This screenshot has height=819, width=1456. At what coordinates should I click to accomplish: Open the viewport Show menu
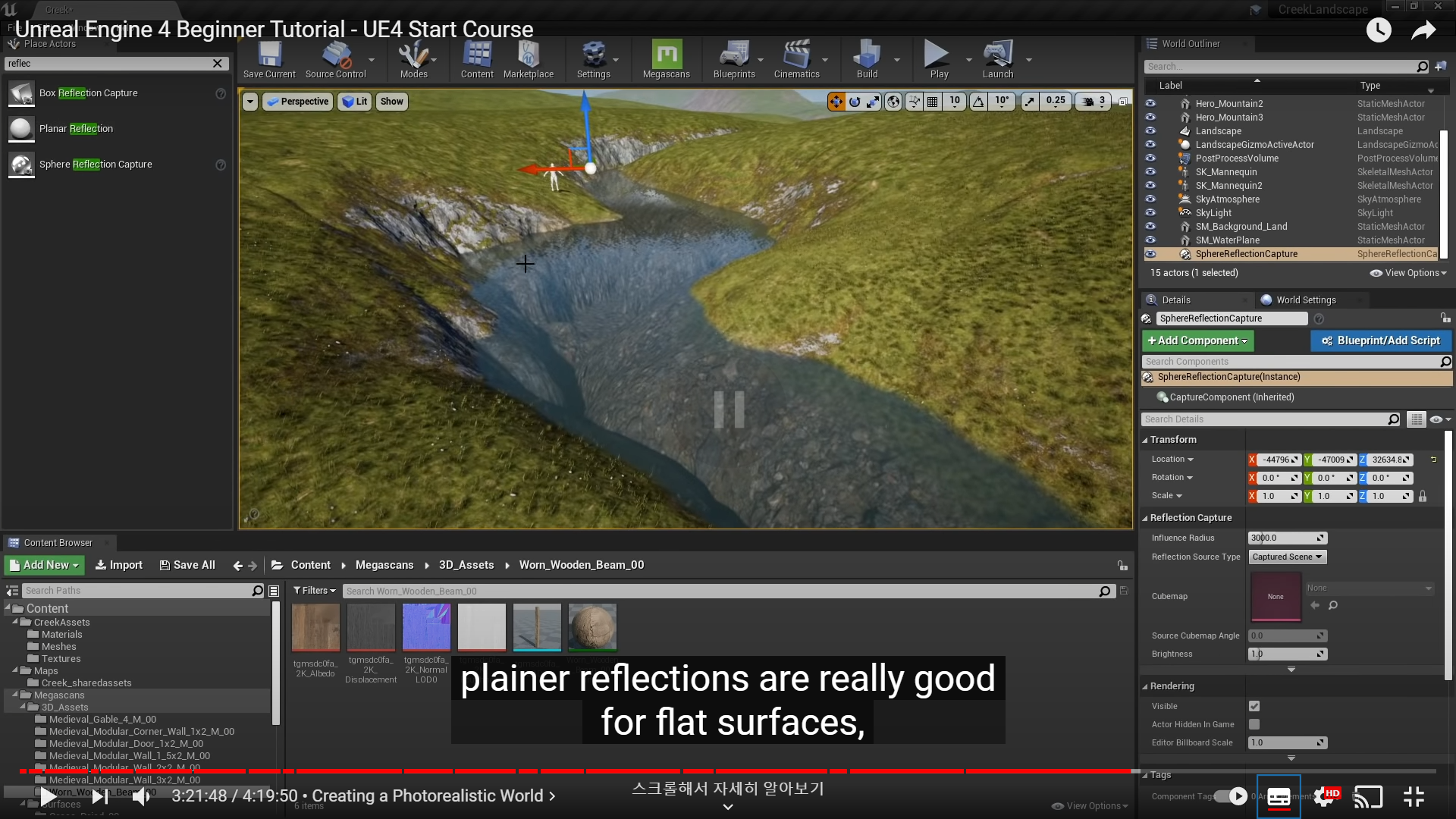[391, 102]
